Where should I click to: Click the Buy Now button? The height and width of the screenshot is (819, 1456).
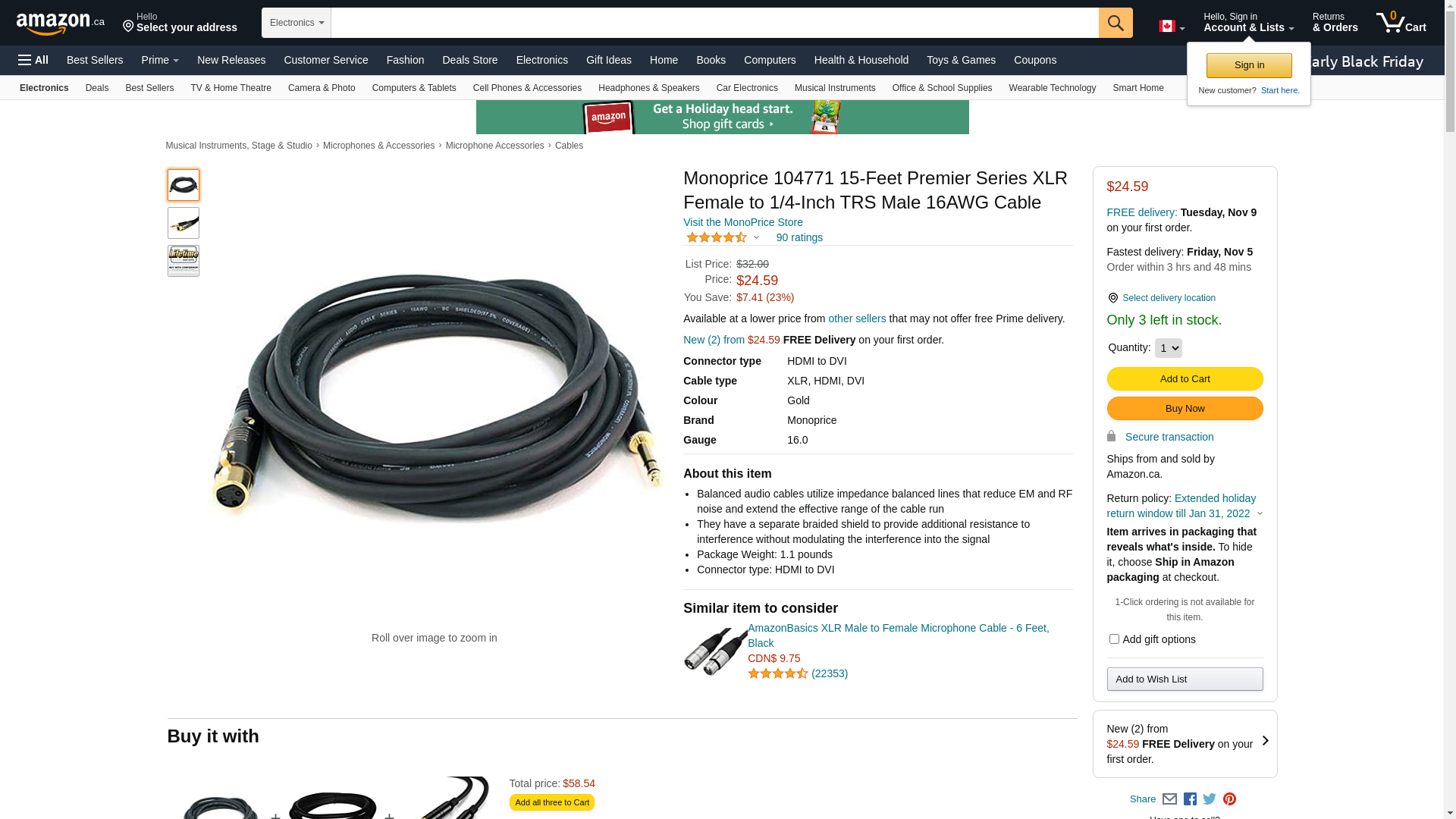(x=1185, y=409)
